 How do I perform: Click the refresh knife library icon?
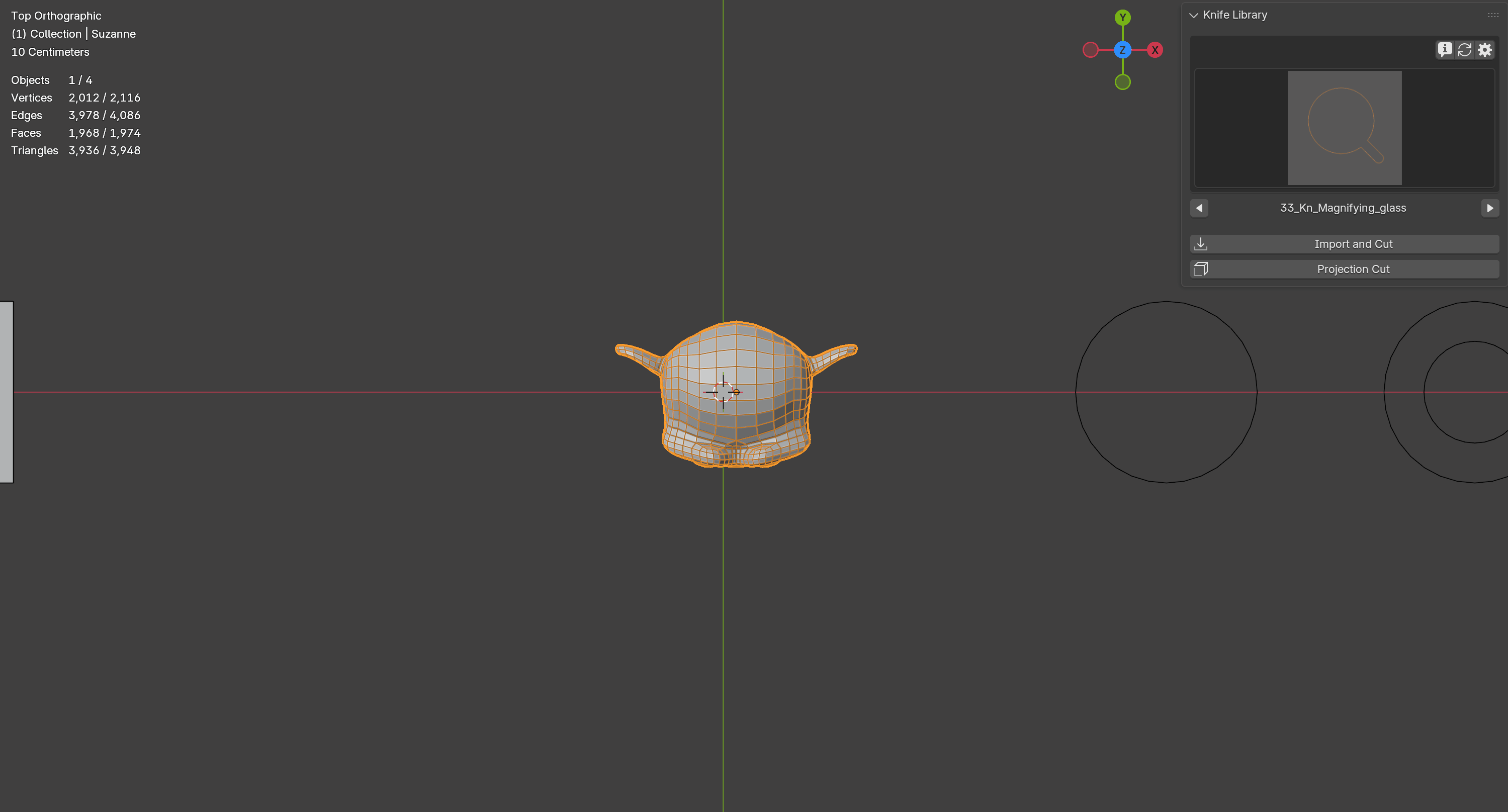[1465, 50]
